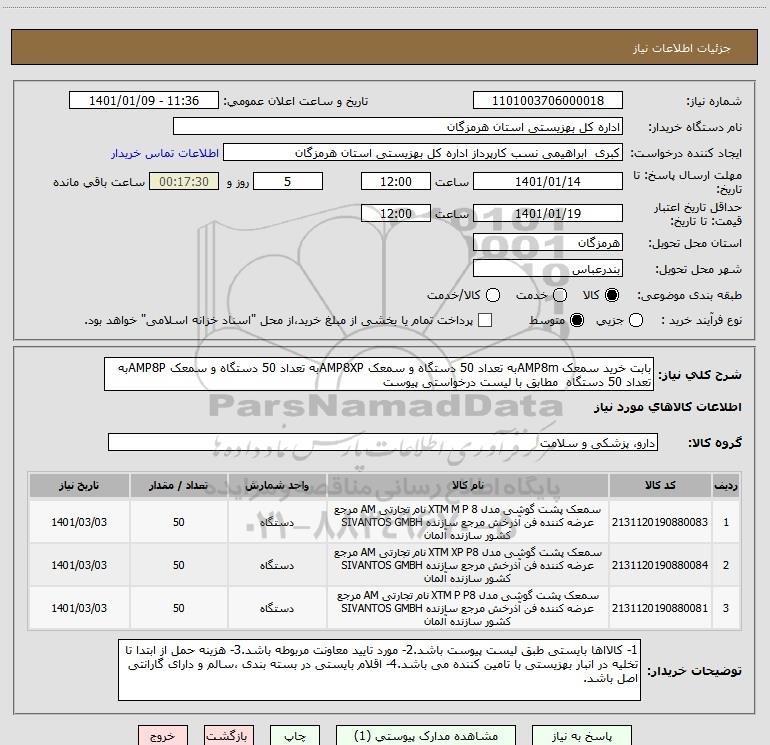Click the price validity date 1401/01/19
Viewport: 770px width, 745px height.
[x=548, y=214]
